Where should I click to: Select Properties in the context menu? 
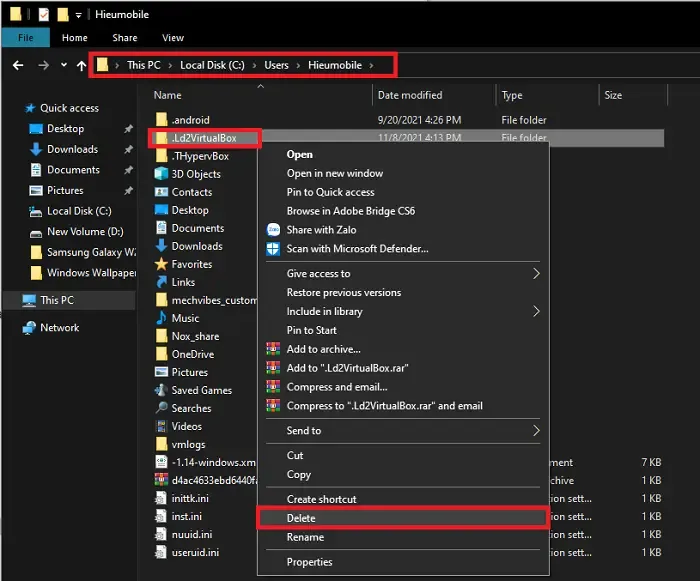coord(309,562)
